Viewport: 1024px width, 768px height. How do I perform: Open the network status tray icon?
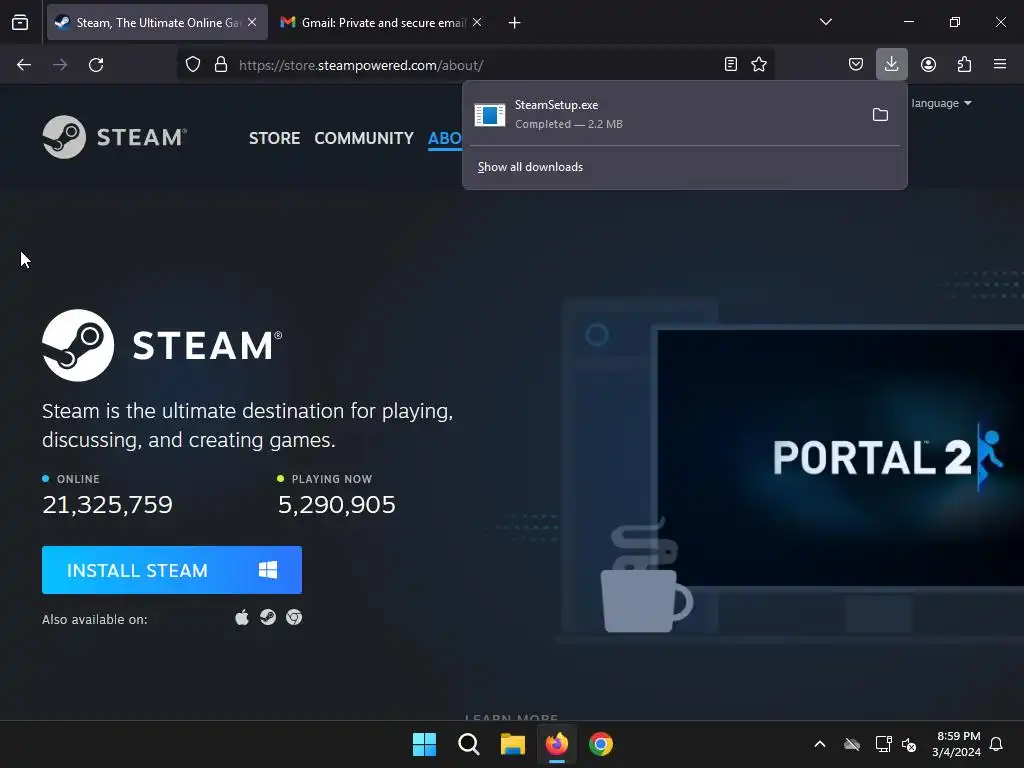[883, 744]
